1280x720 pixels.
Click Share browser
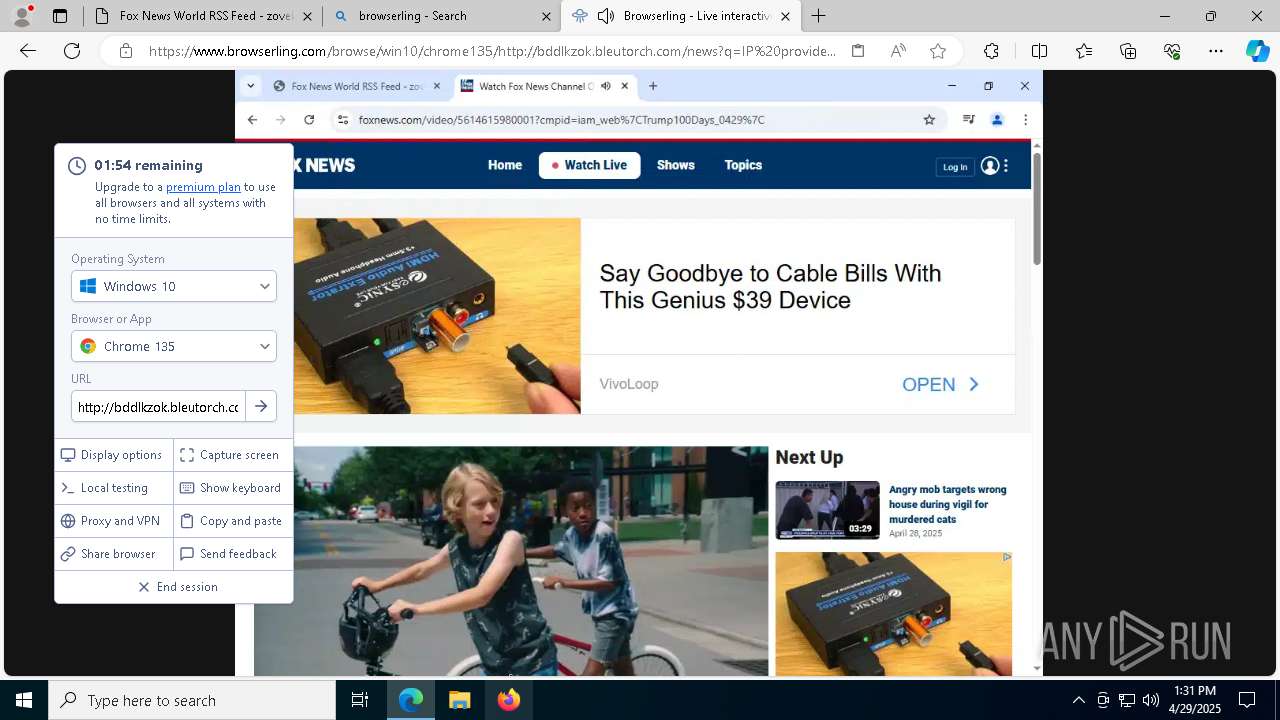click(114, 554)
